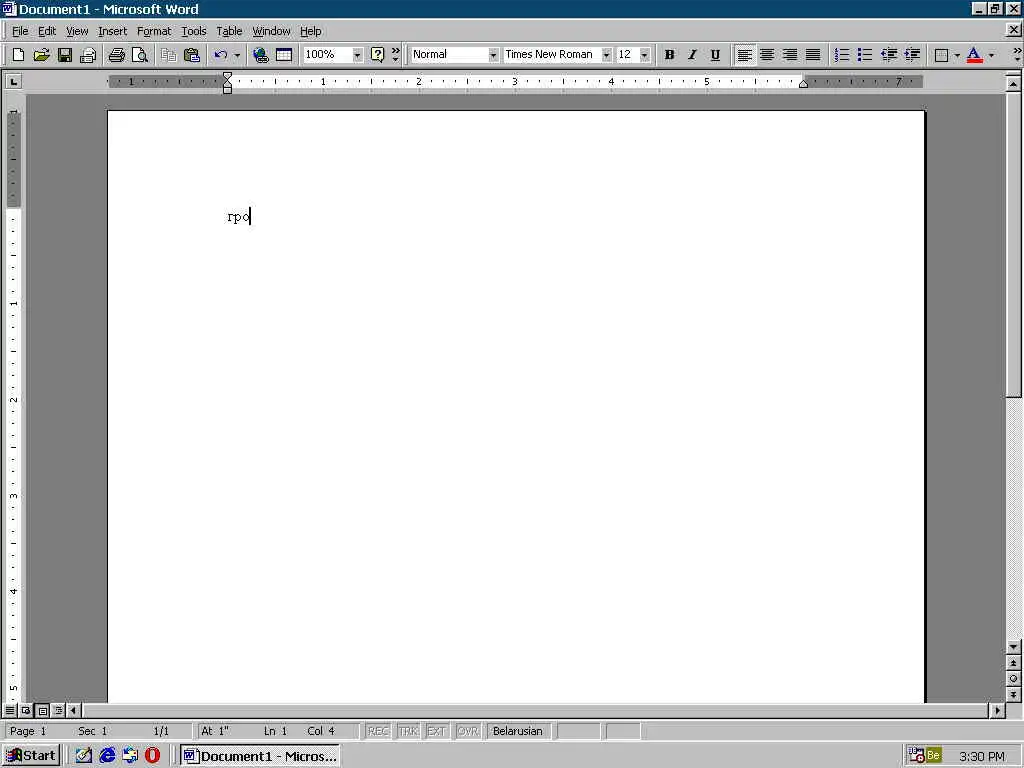The height and width of the screenshot is (768, 1024).
Task: Click Tables and Borders icon
Action: tap(283, 55)
